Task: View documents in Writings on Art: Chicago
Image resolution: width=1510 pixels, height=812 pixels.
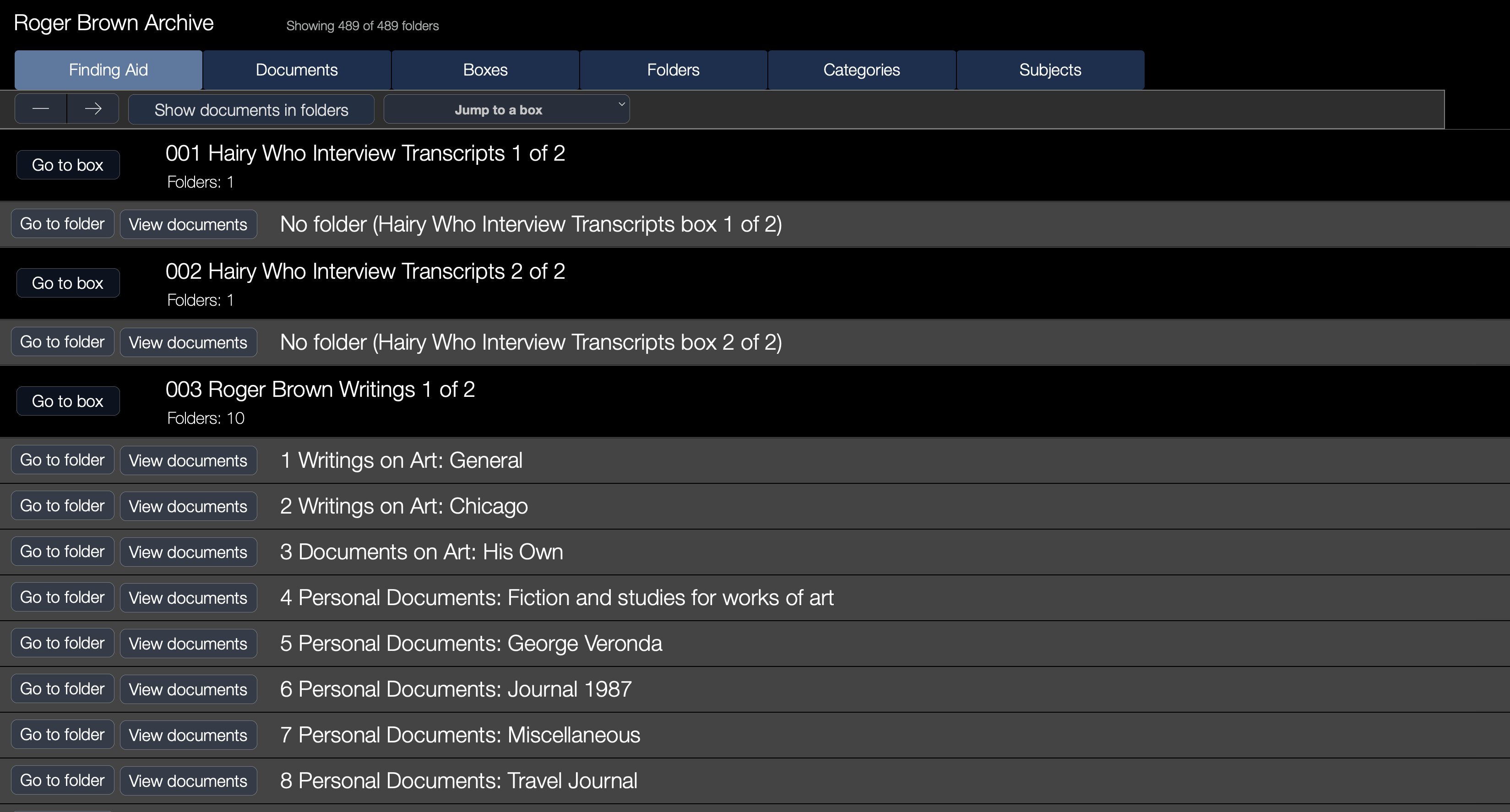Action: point(188,506)
